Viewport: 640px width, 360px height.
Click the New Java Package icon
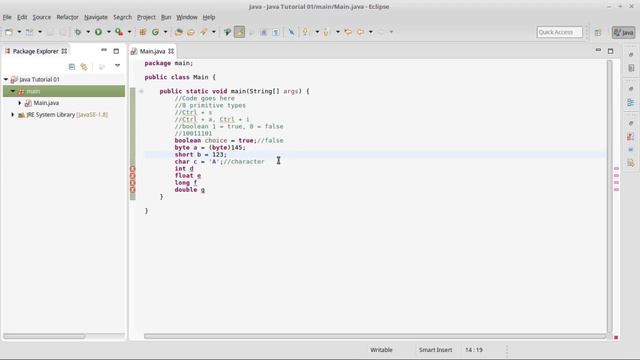(142, 32)
